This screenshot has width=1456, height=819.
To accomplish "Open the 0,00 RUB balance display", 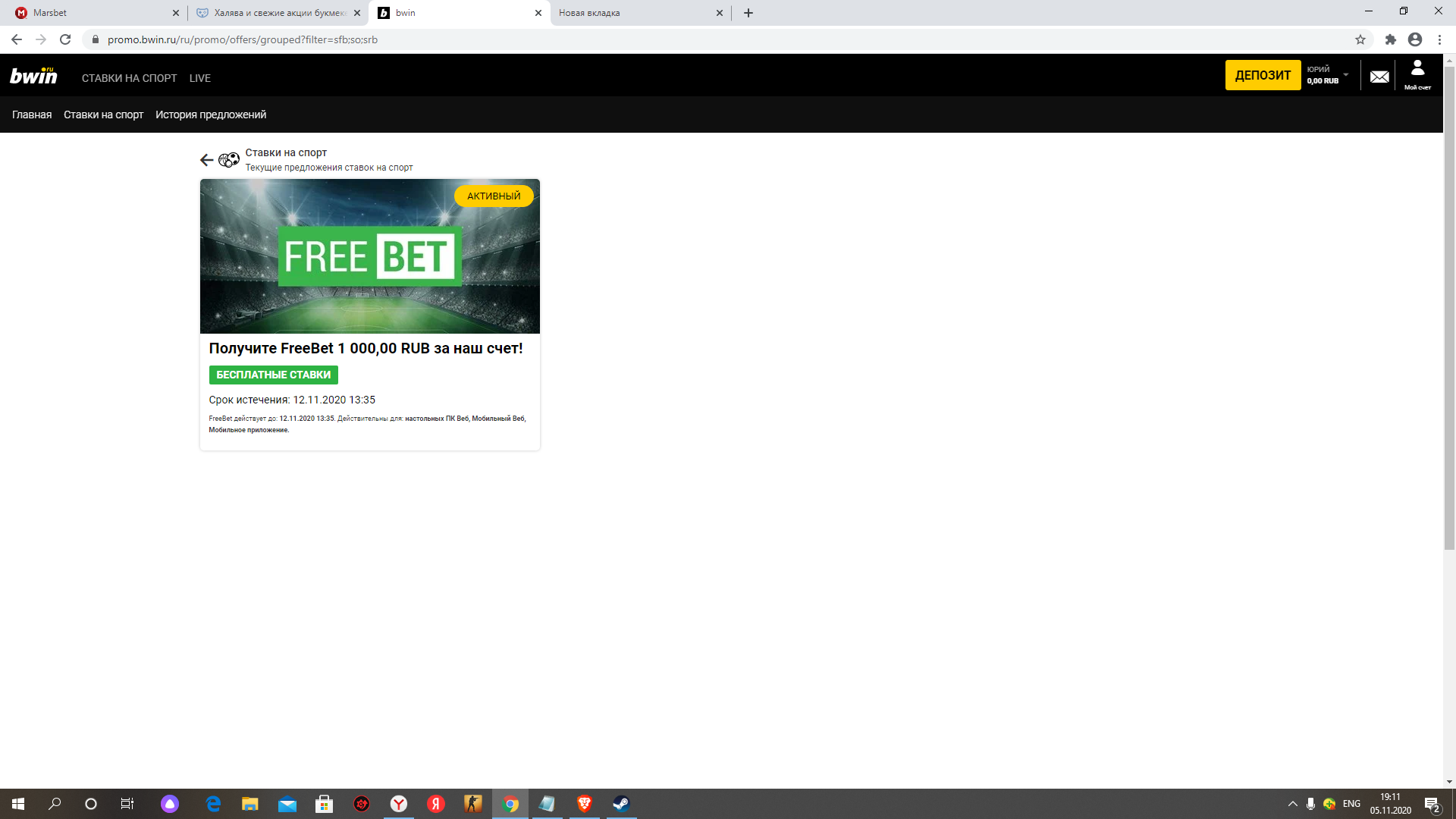I will (x=1323, y=81).
